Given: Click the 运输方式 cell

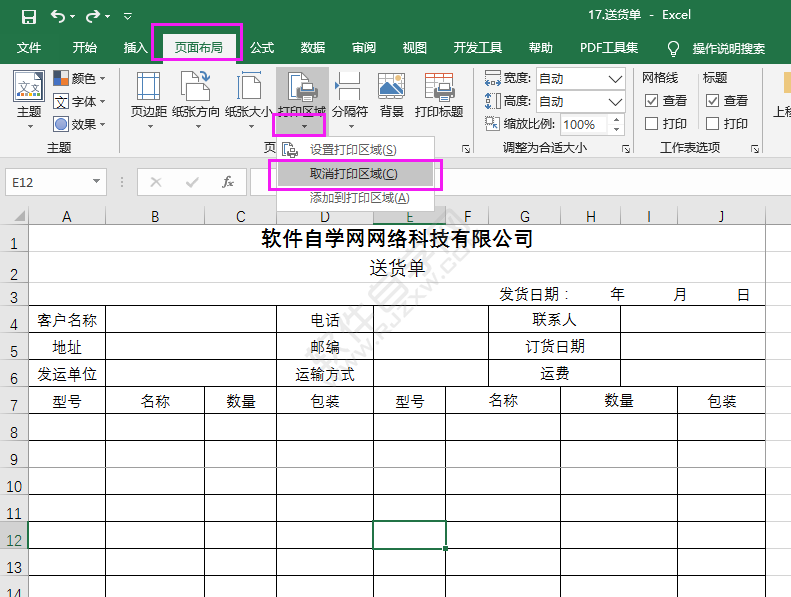Looking at the screenshot, I should pyautogui.click(x=325, y=374).
